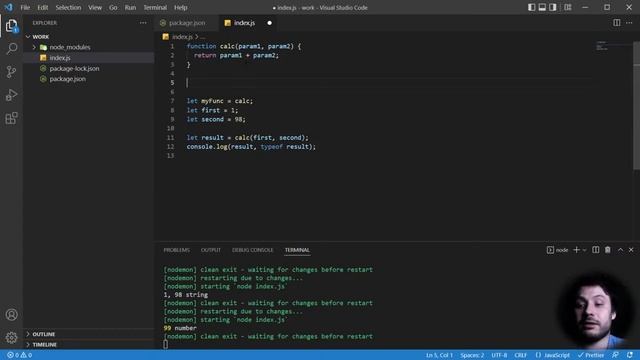Click index.js in the breadcrumb
The height and width of the screenshot is (360, 640).
[182, 37]
